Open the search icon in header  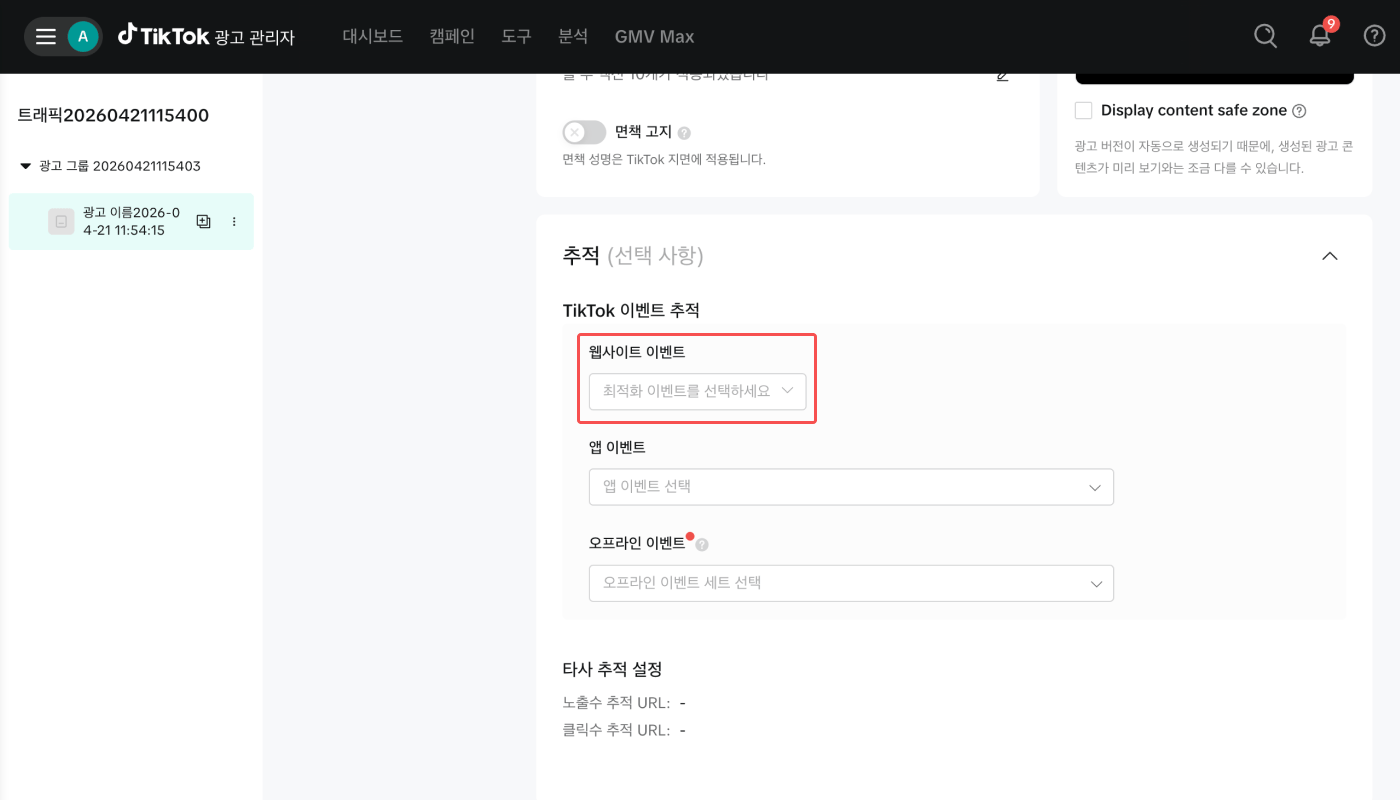pyautogui.click(x=1266, y=36)
